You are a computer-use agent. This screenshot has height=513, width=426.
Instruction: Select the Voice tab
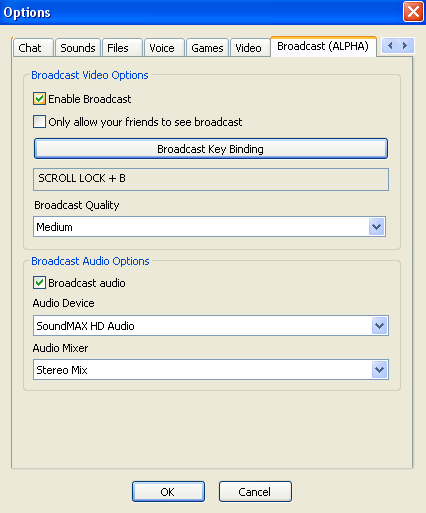pos(164,48)
